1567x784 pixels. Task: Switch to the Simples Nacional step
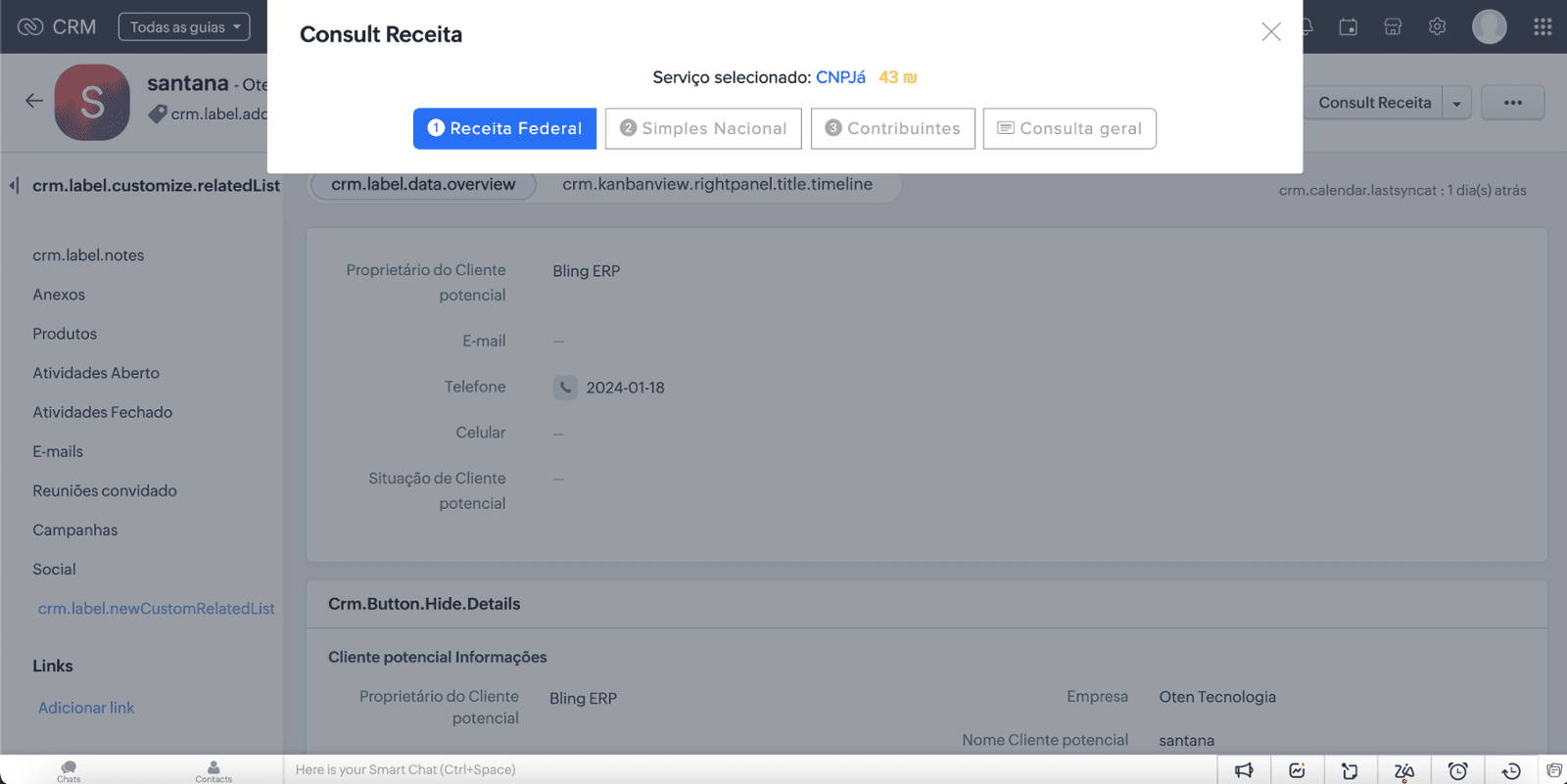click(x=703, y=128)
